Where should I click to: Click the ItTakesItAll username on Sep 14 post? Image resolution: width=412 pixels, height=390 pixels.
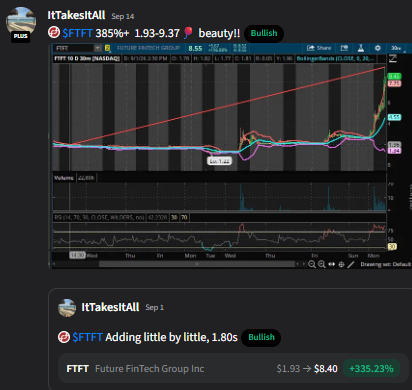pos(76,15)
